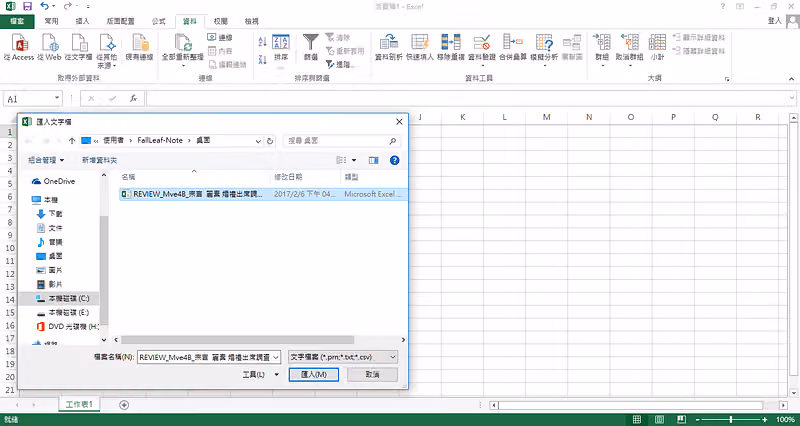The image size is (800, 426).
Task: Open the Name Box dropdown arrow
Action: tap(57, 98)
